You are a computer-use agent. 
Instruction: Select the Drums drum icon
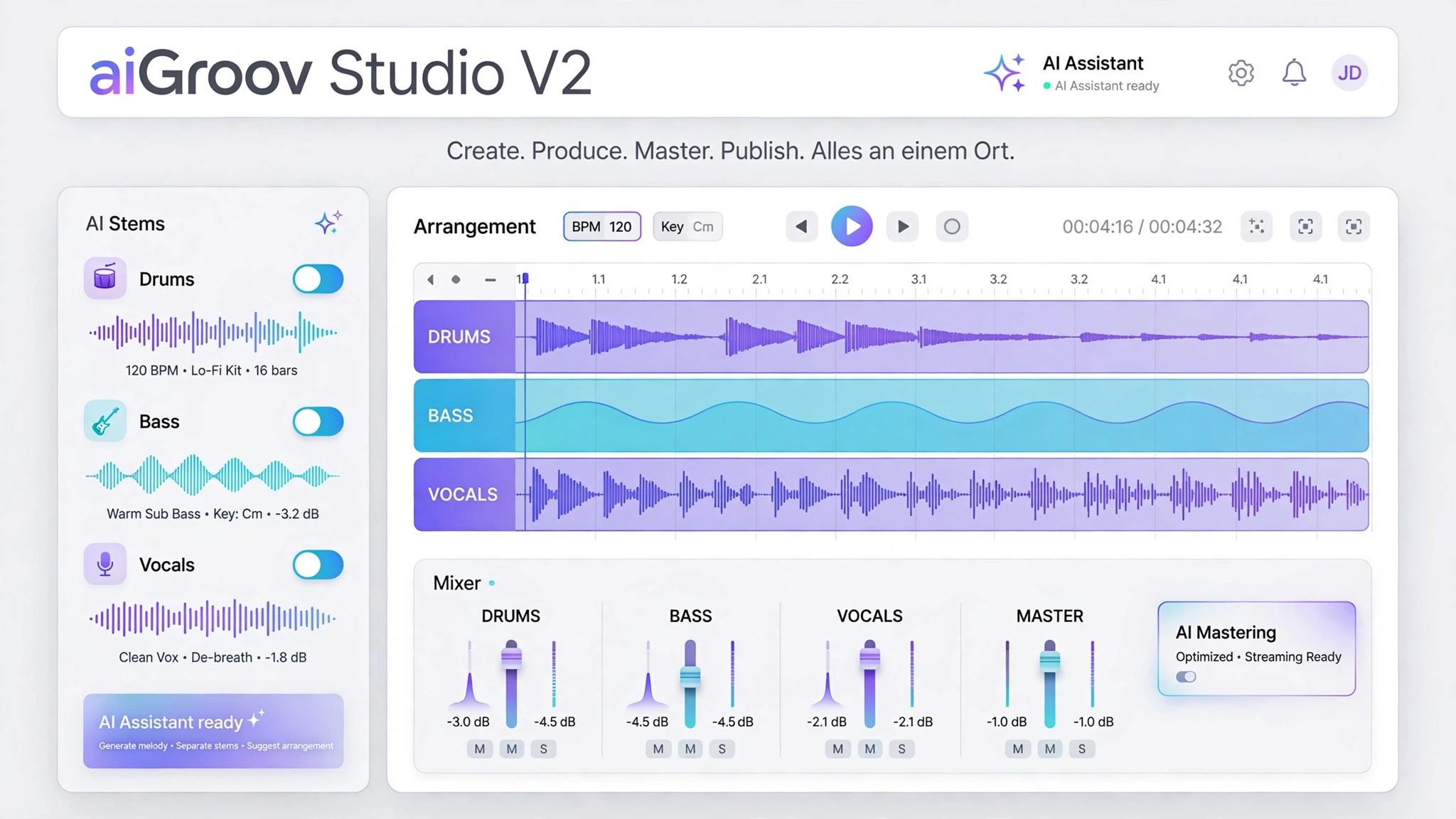click(105, 278)
